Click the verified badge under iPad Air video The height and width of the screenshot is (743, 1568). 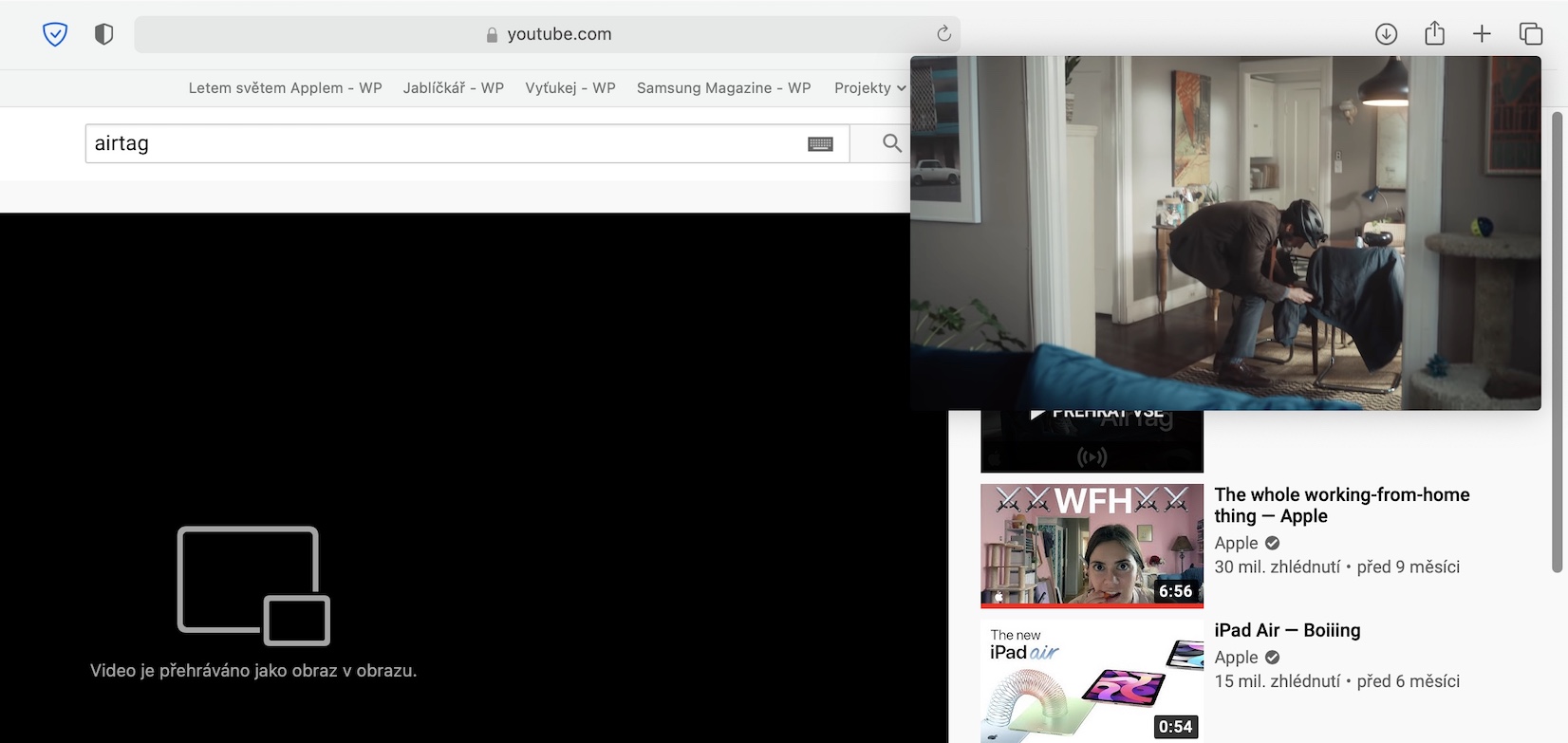(1272, 657)
